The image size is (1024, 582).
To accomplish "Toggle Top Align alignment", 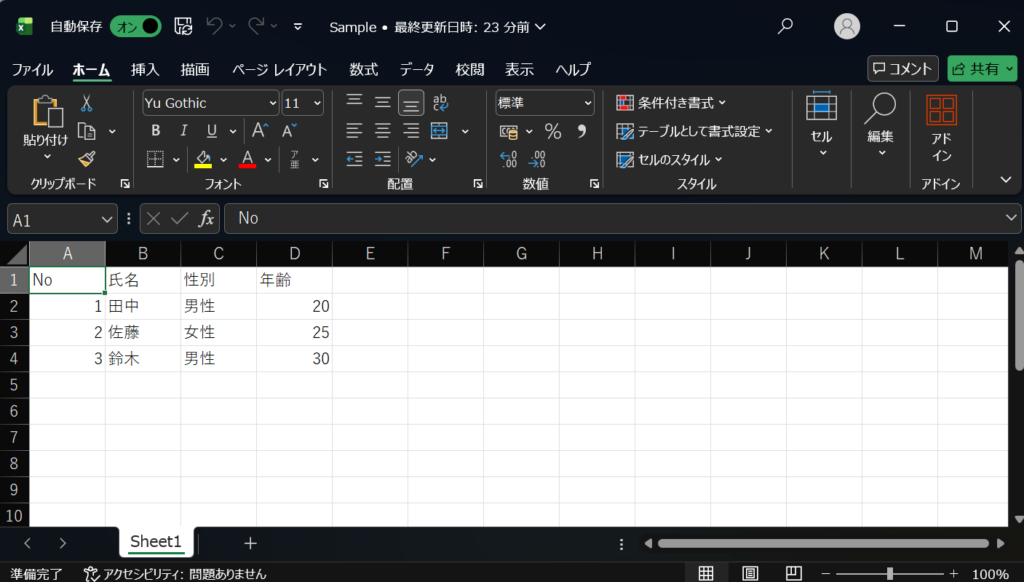I will [354, 100].
